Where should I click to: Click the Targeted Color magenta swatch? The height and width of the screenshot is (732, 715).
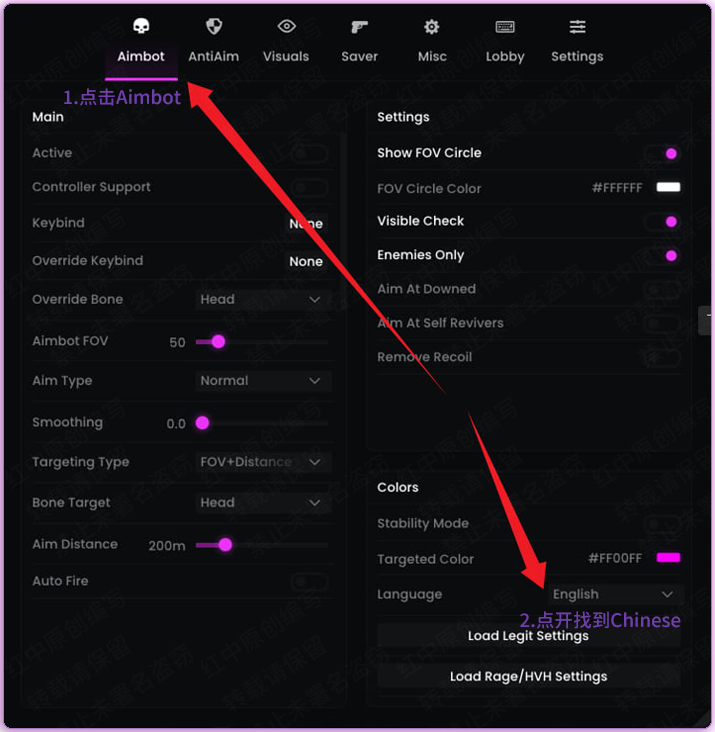(x=668, y=558)
